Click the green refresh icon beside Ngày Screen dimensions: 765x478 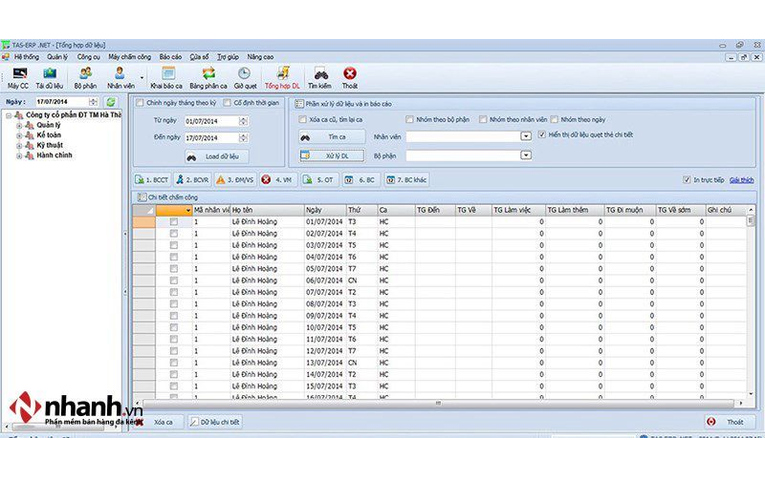[111, 102]
